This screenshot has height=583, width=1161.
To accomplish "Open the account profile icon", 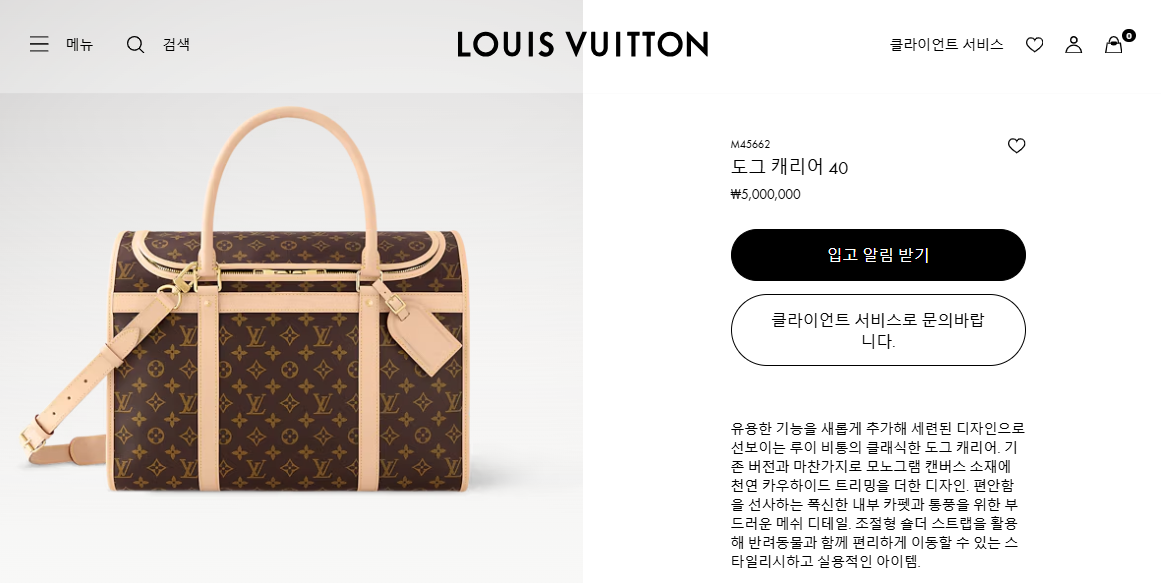I will coord(1074,45).
